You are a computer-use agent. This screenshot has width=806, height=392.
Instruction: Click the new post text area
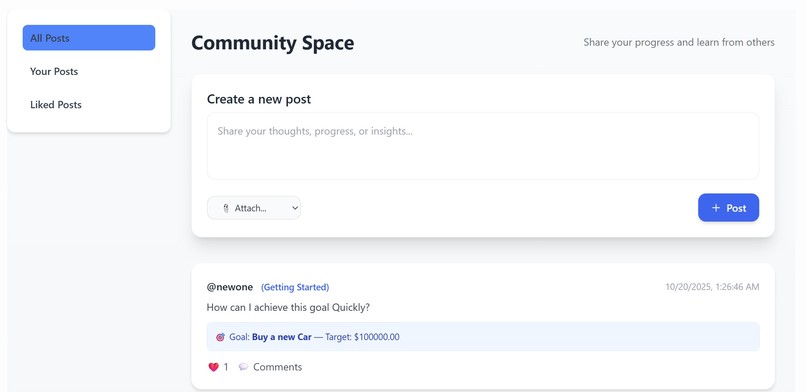pyautogui.click(x=483, y=146)
